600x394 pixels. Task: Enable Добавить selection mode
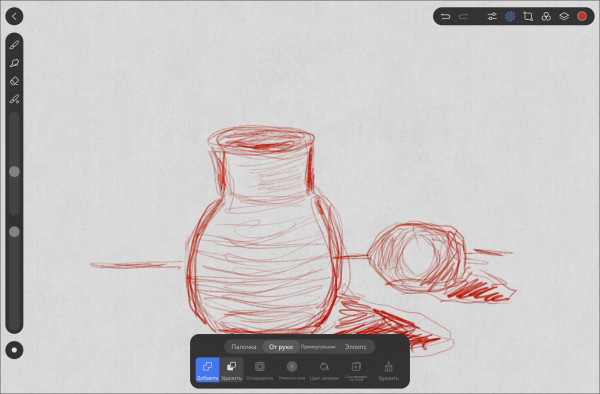207,370
